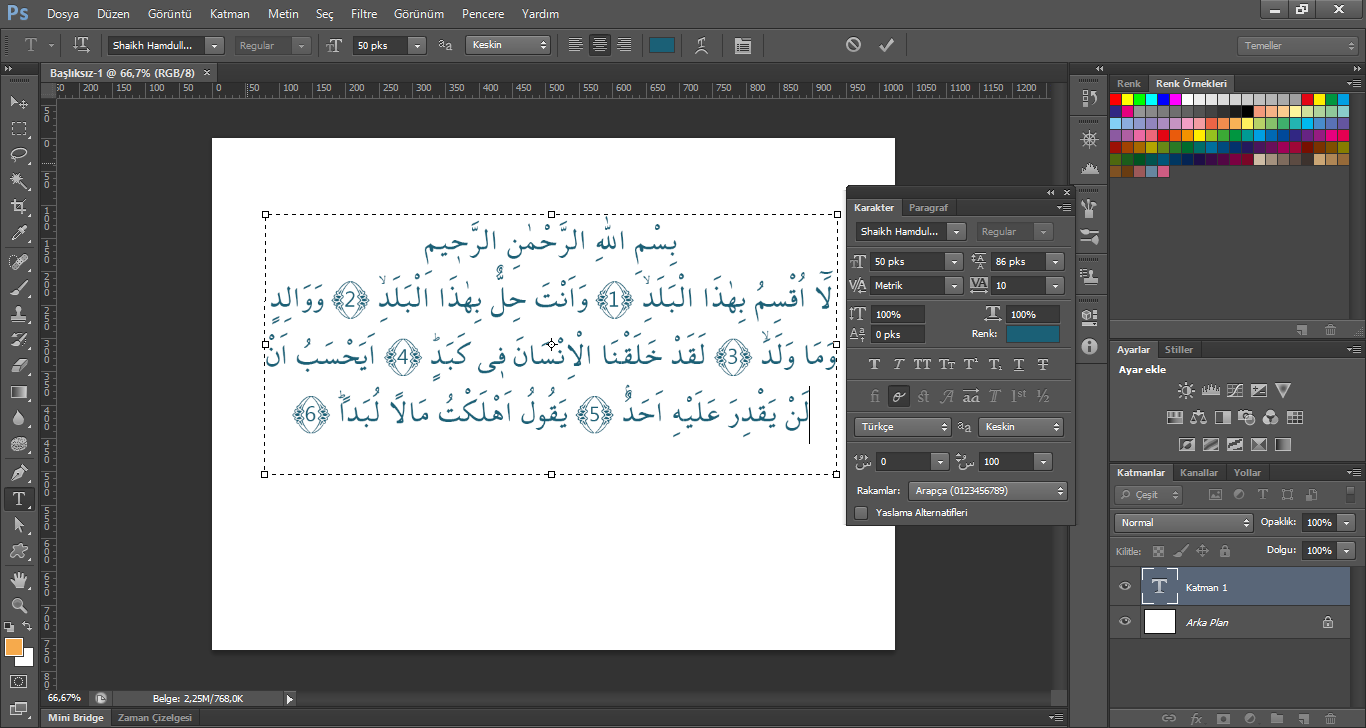The image size is (1366, 728).
Task: Select the Zoom tool
Action: (19, 606)
